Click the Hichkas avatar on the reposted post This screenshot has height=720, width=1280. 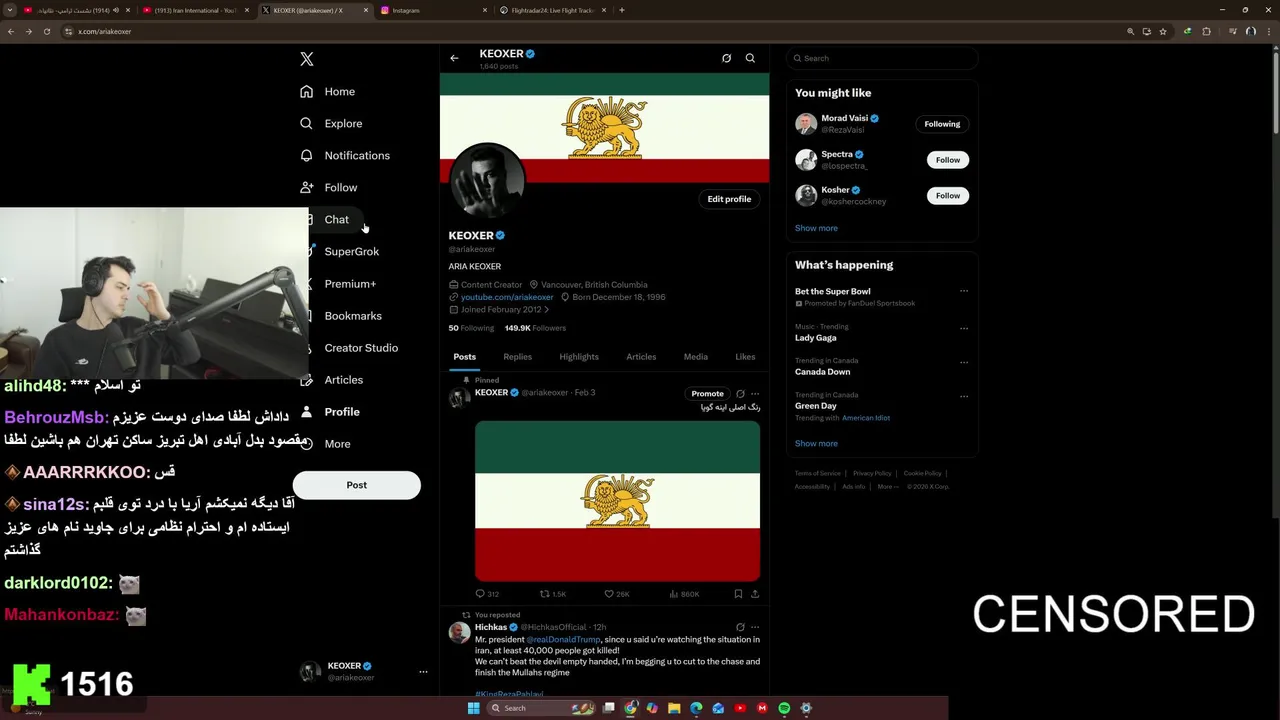[x=459, y=632]
